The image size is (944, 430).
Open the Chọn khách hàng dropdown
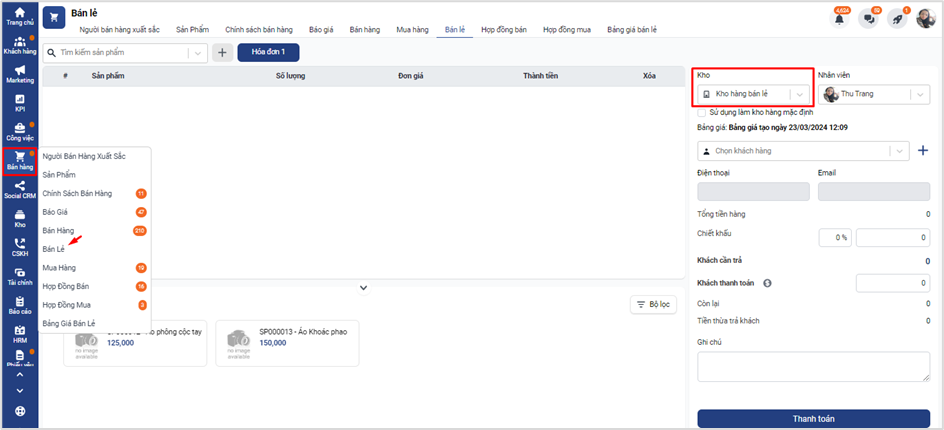pos(898,151)
